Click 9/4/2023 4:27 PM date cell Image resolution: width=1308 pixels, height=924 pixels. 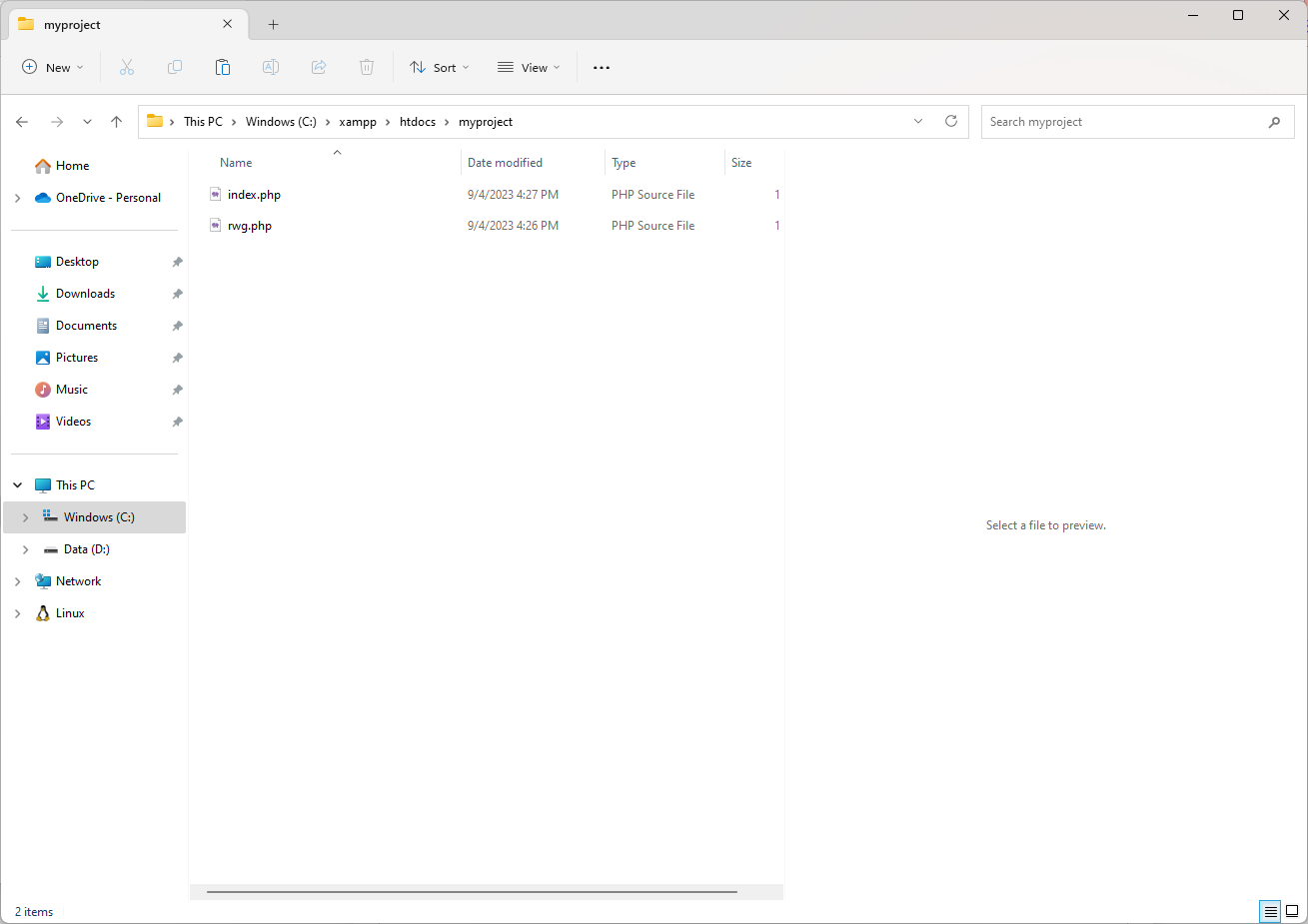click(x=513, y=195)
